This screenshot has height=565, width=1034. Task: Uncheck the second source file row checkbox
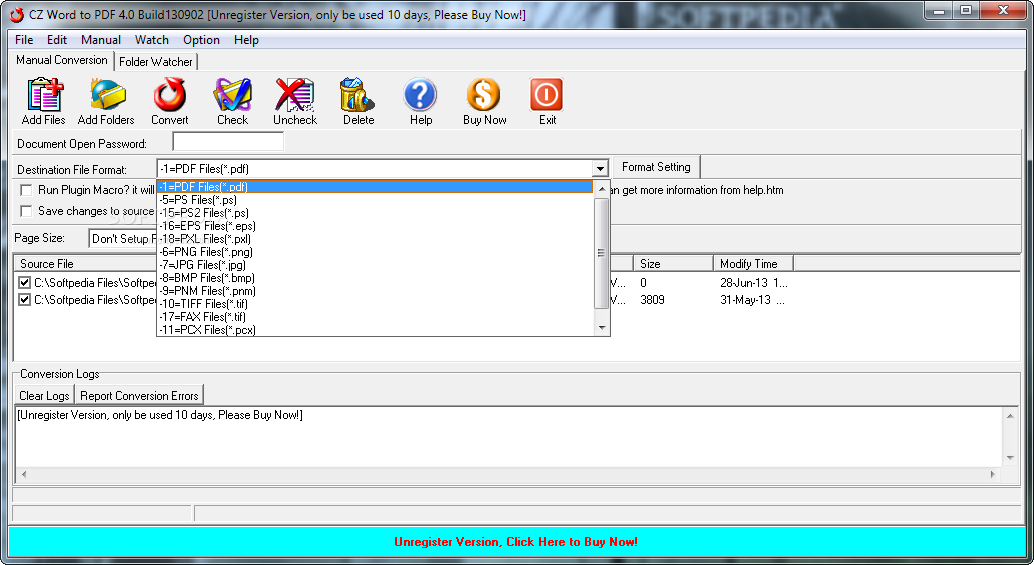(25, 300)
